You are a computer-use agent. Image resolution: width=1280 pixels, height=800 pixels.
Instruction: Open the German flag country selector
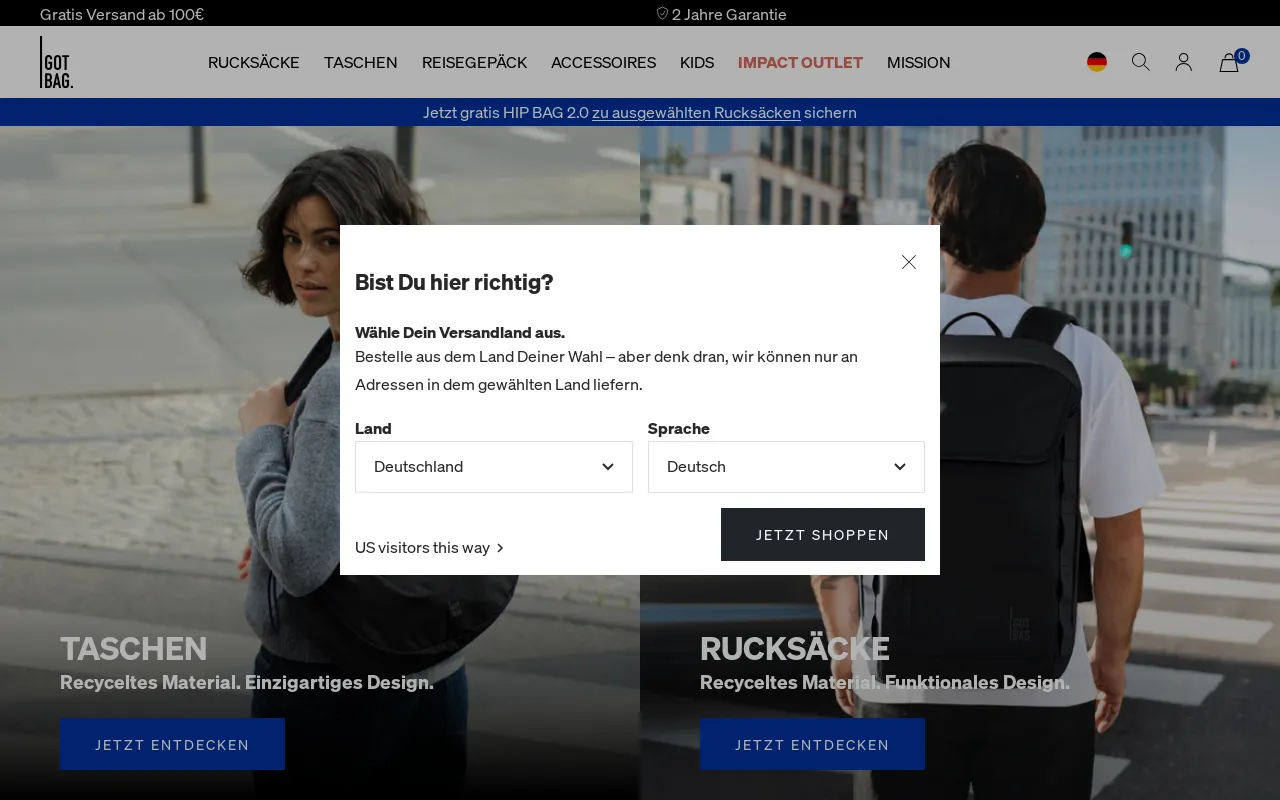(1097, 62)
